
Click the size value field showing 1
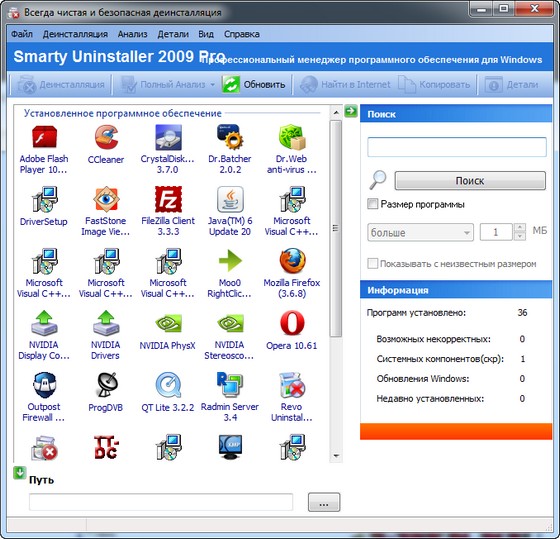point(496,233)
